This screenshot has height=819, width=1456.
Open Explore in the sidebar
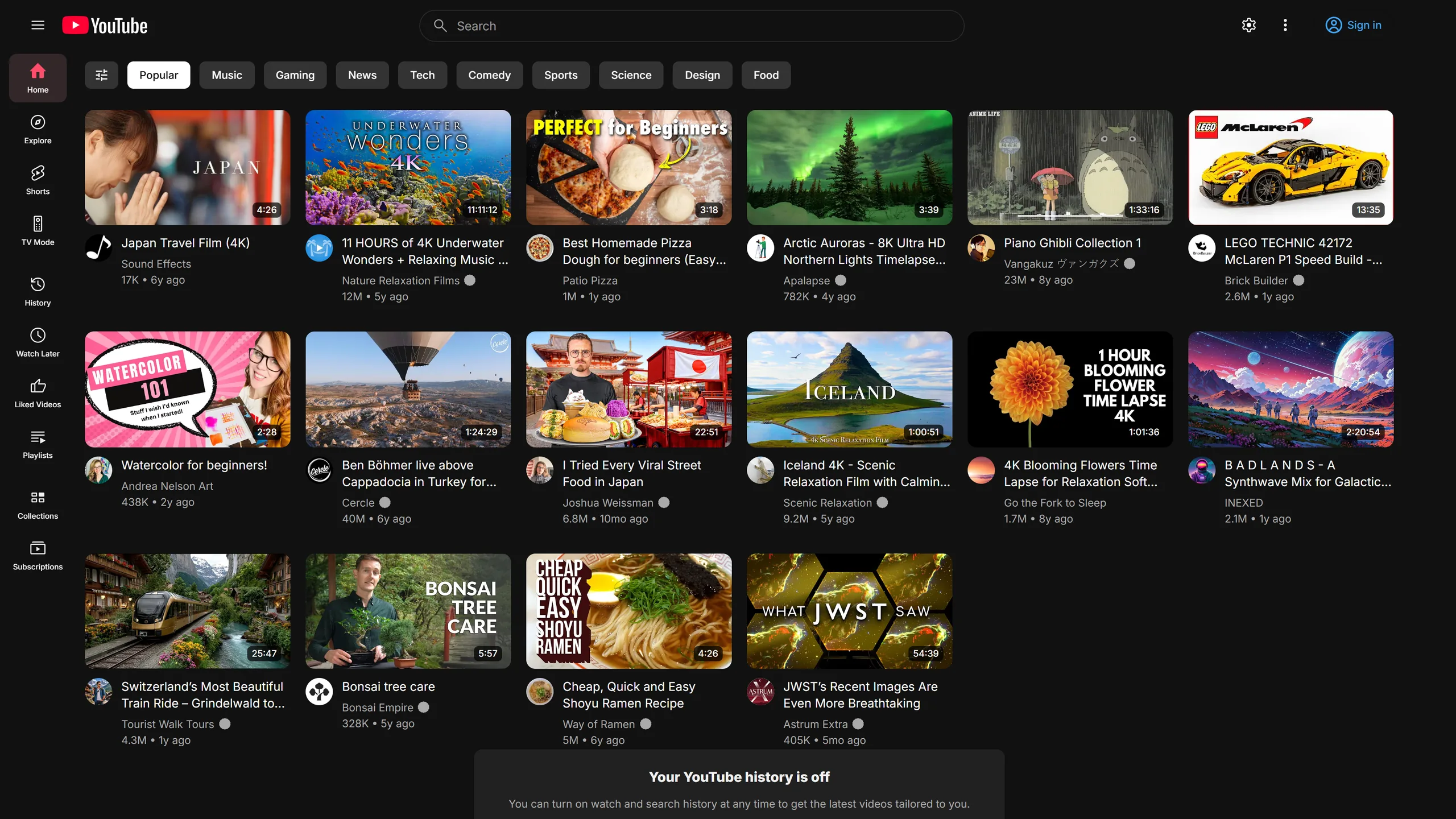coord(38,129)
